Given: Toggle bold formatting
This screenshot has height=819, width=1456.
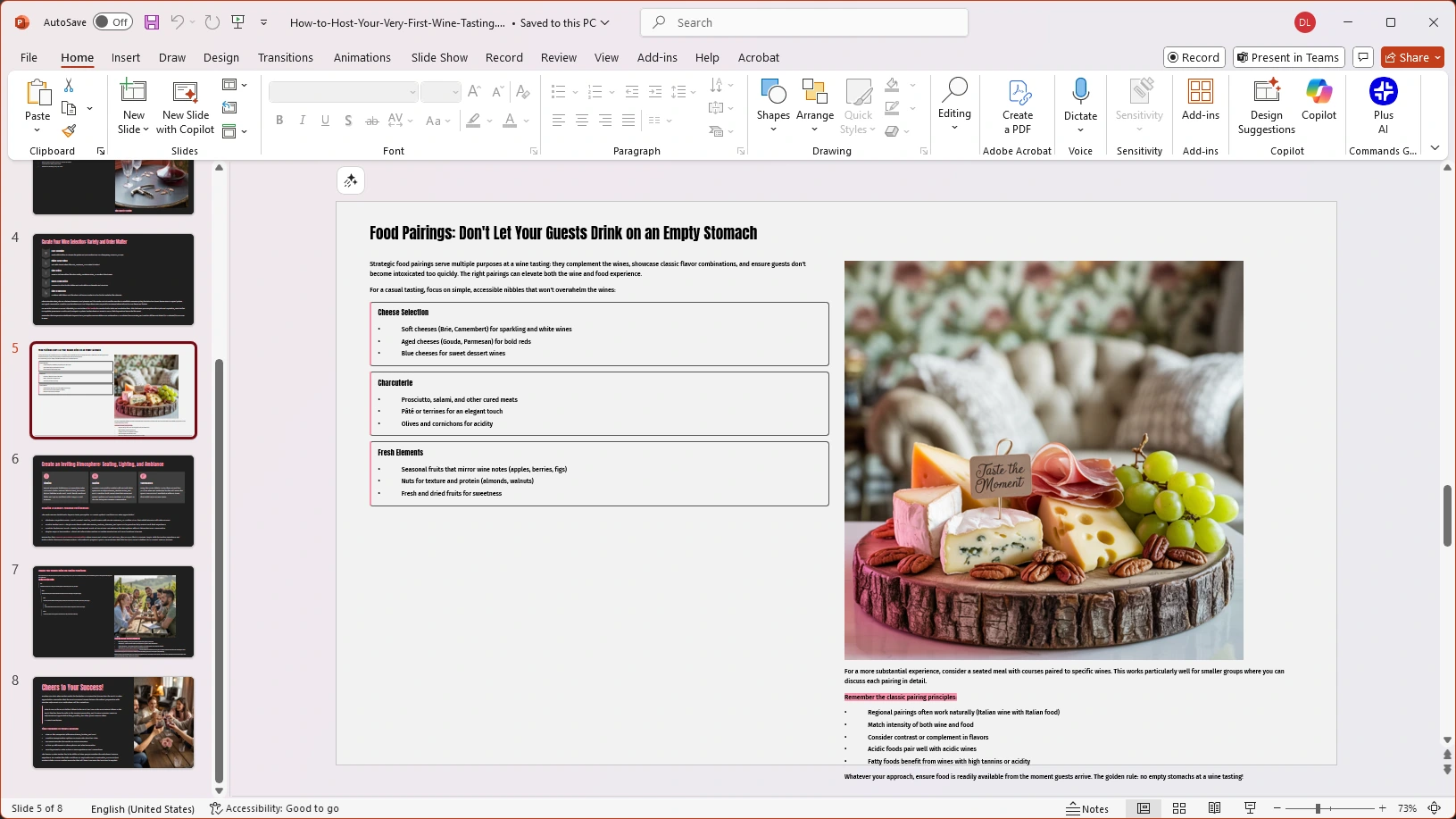Looking at the screenshot, I should pyautogui.click(x=279, y=120).
